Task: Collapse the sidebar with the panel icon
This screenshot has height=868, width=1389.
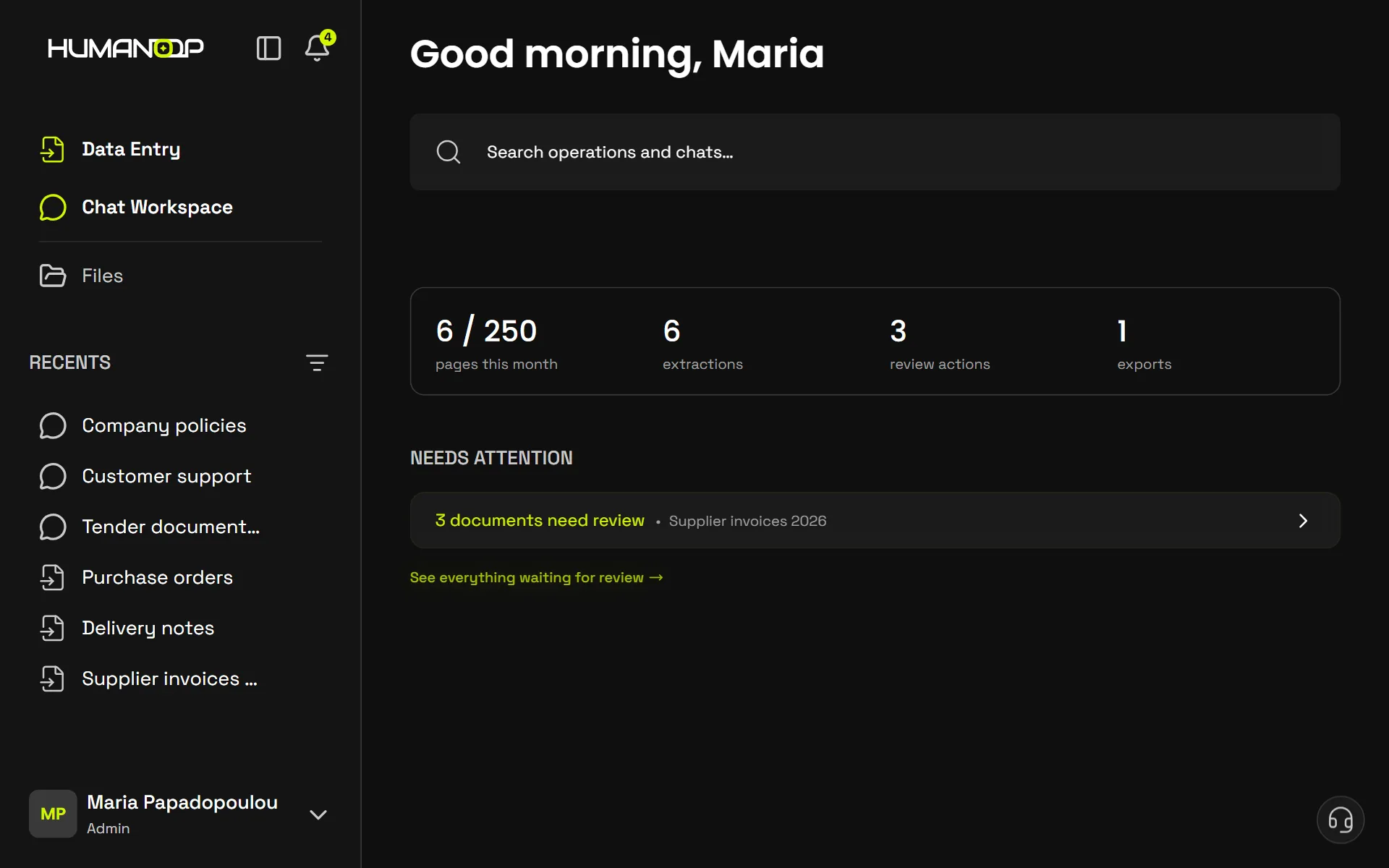Action: 268,48
